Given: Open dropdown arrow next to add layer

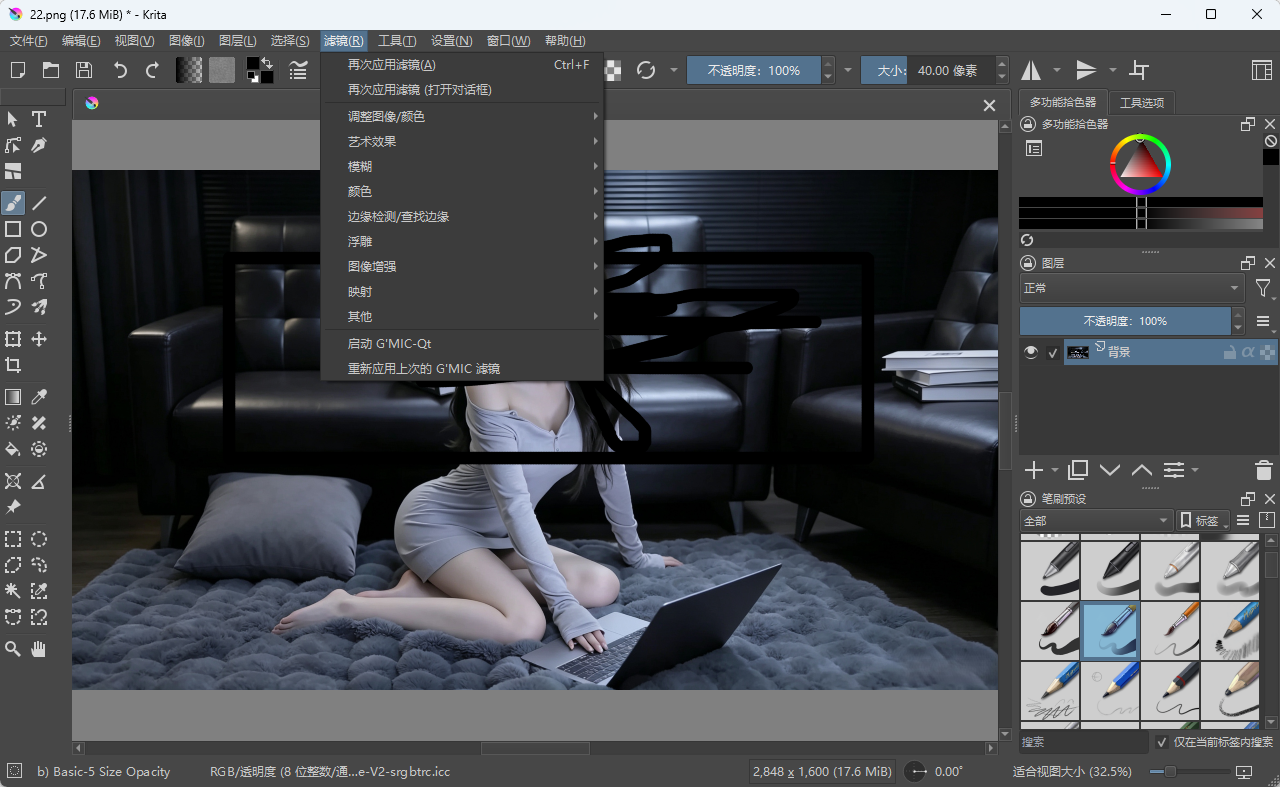Looking at the screenshot, I should click(1055, 470).
